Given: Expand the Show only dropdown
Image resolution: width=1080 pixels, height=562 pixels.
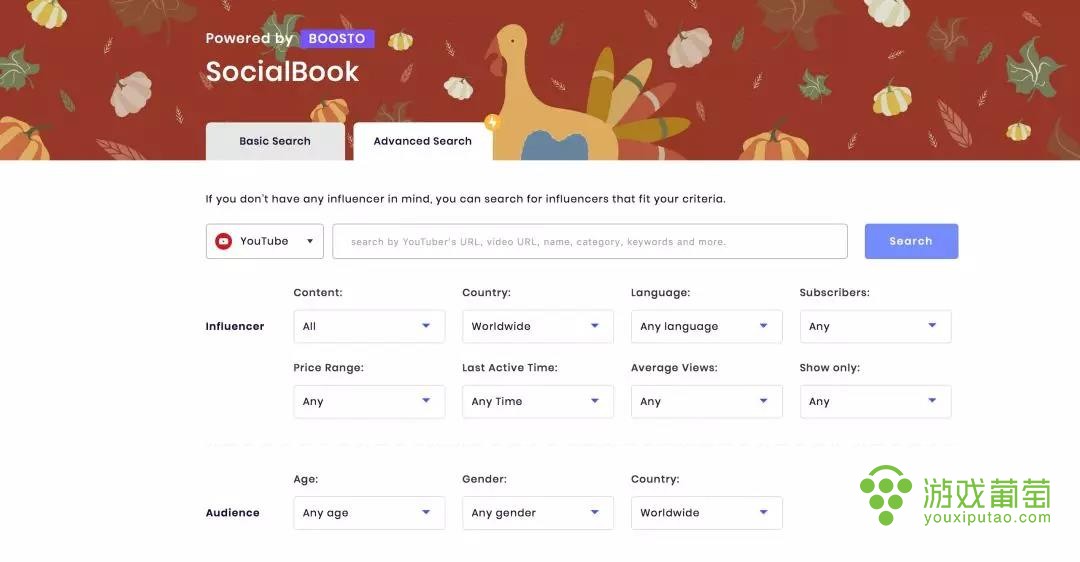Looking at the screenshot, I should coord(875,402).
